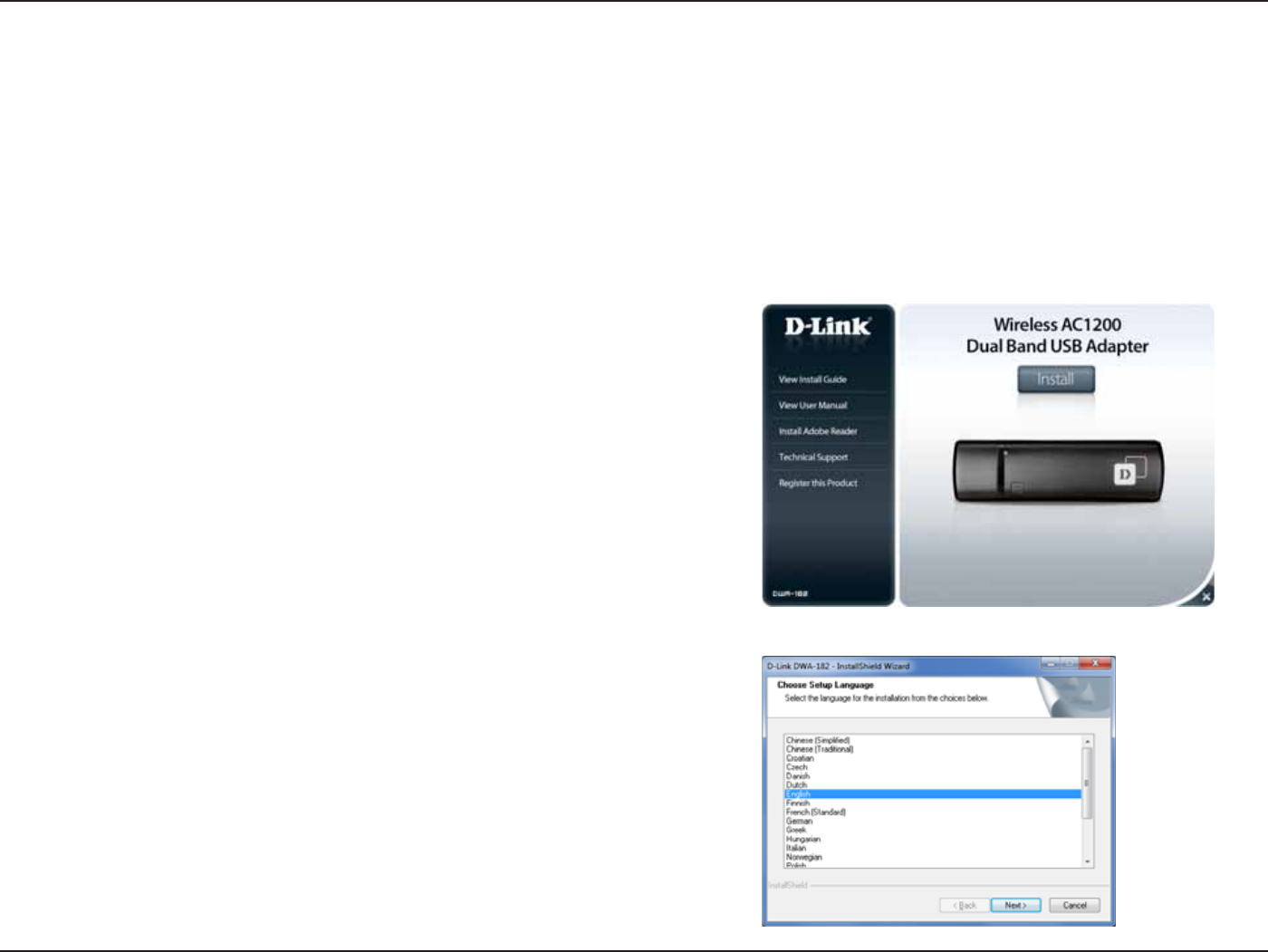This screenshot has width=1268, height=952.
Task: Click the D-Link logo
Action: pos(828,326)
